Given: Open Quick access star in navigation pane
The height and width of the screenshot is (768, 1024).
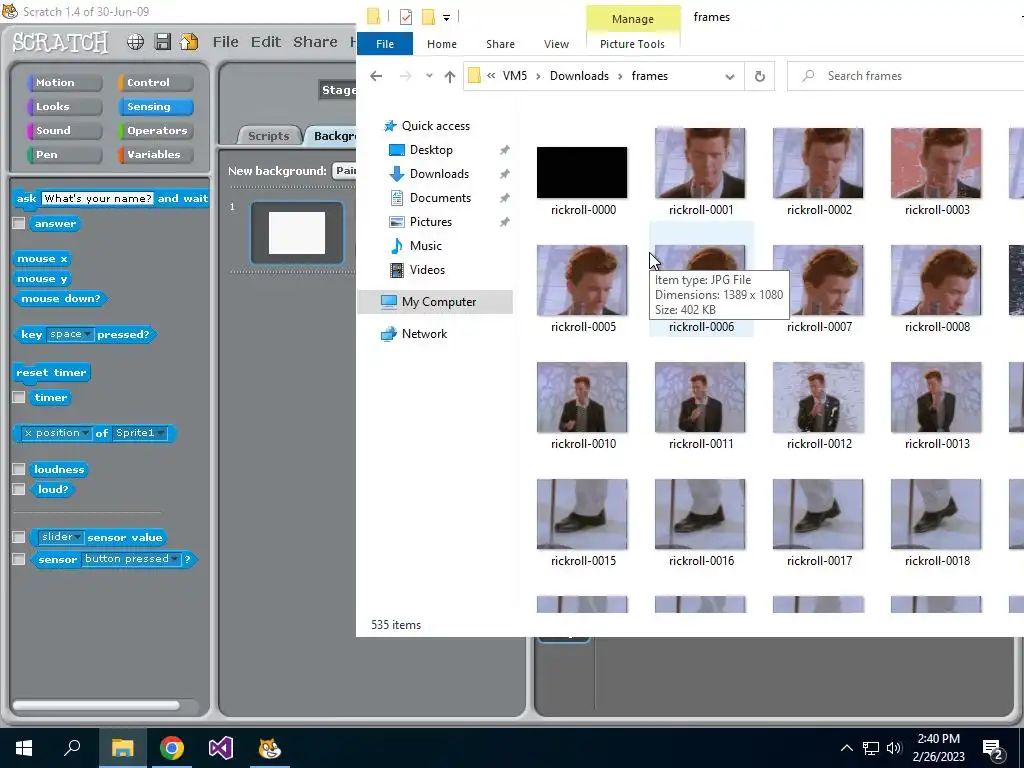Looking at the screenshot, I should tap(390, 125).
